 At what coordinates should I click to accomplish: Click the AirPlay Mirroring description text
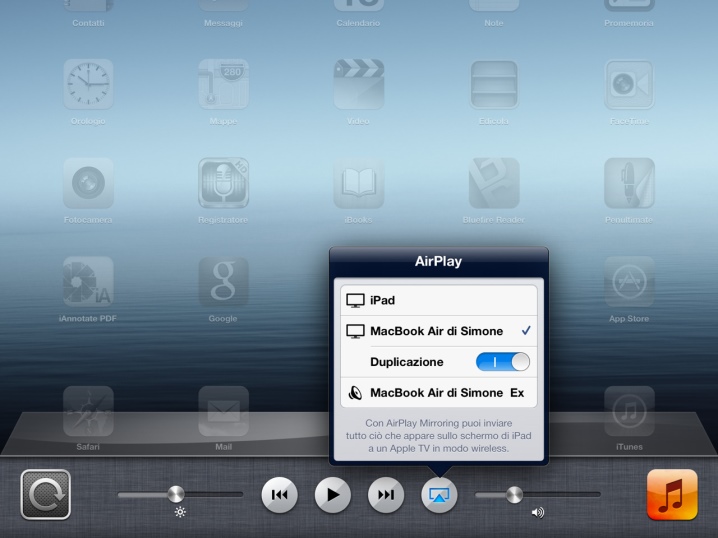439,435
